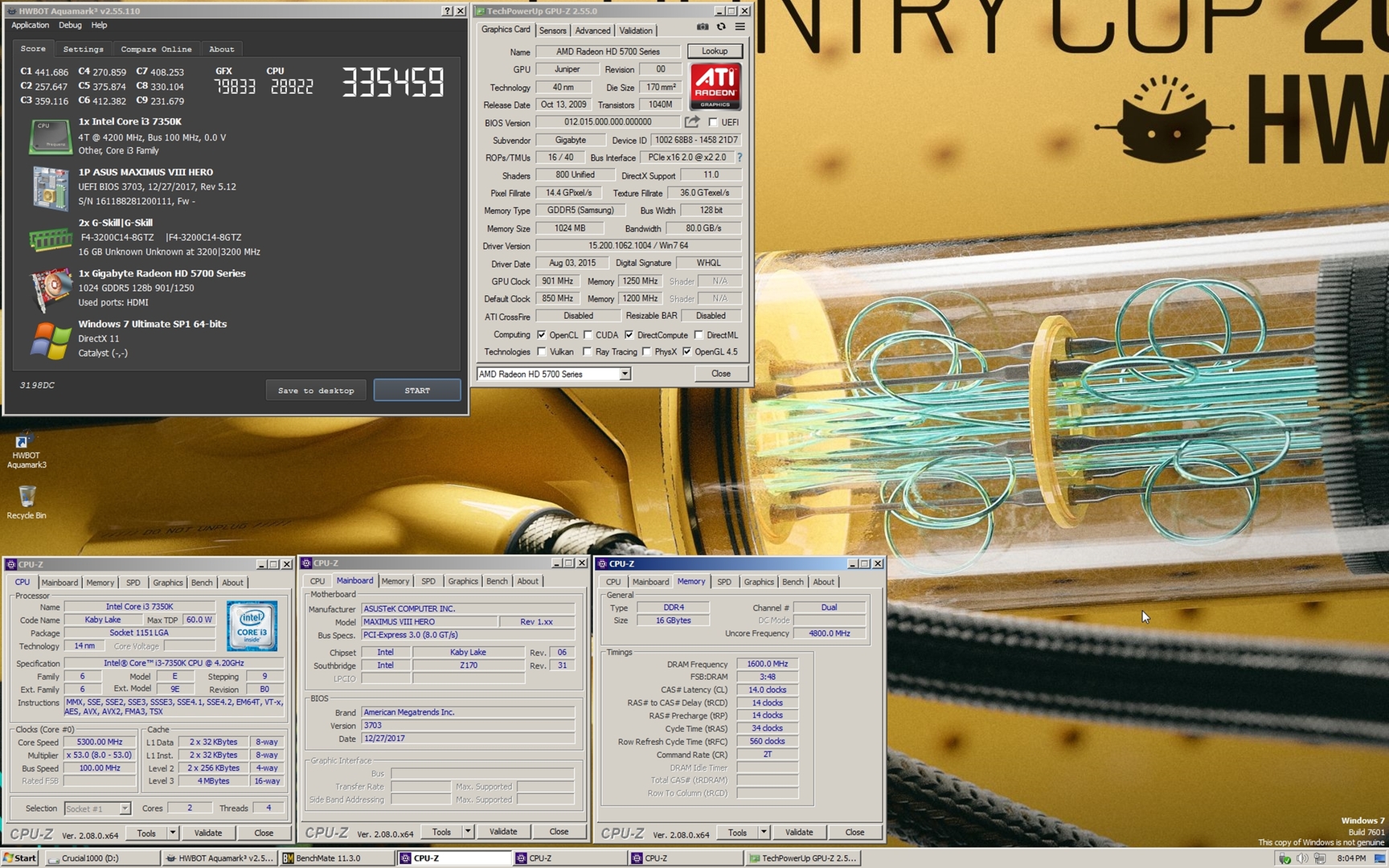Click Tools button in CPU-Z CPU window
Screen dimensions: 1389x868
click(146, 833)
